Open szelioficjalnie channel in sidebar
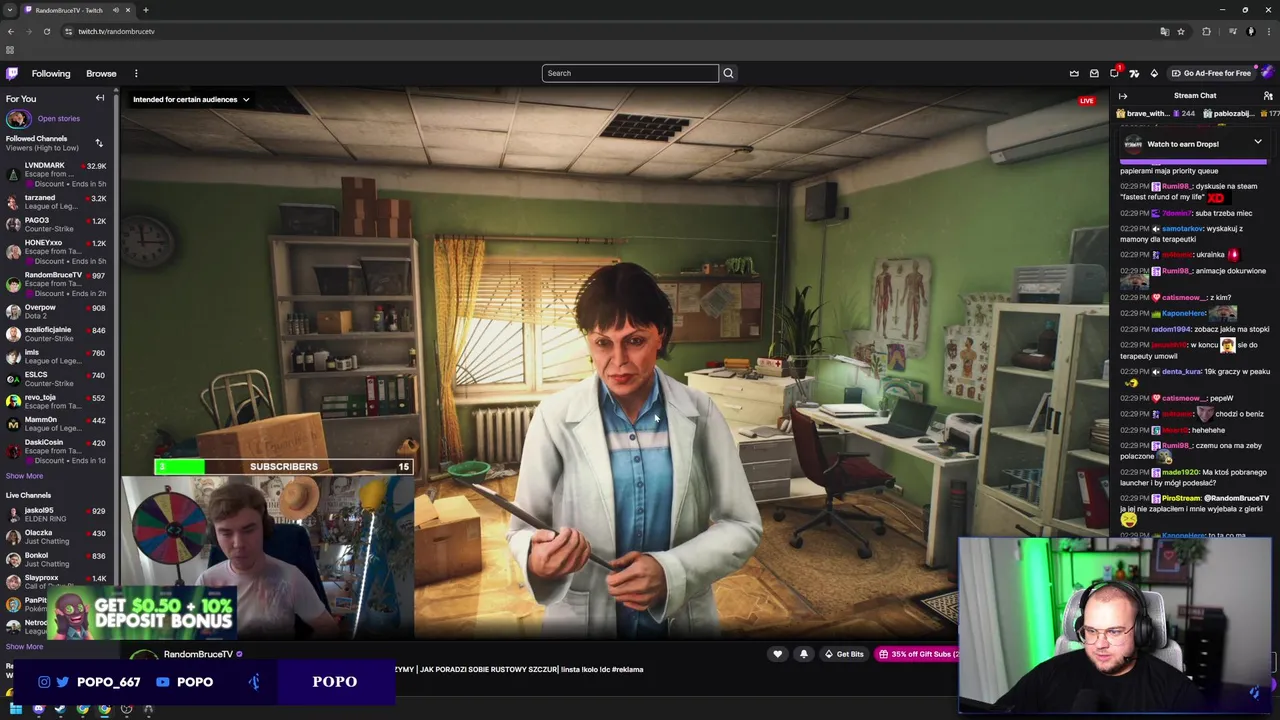Screen dimensions: 1280x720 [x=56, y=334]
